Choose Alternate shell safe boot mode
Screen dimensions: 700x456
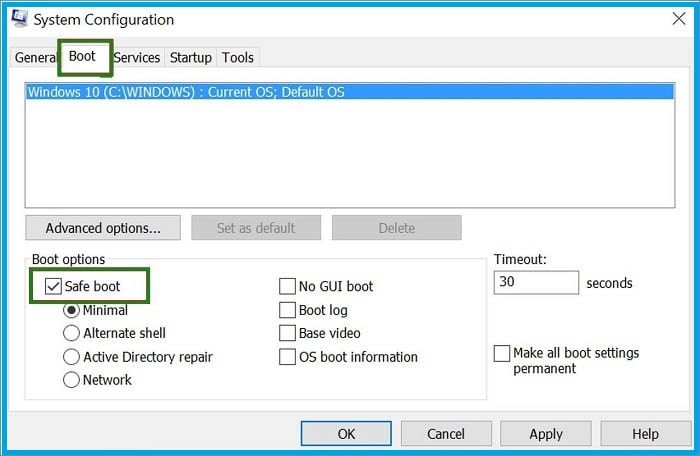[x=72, y=333]
